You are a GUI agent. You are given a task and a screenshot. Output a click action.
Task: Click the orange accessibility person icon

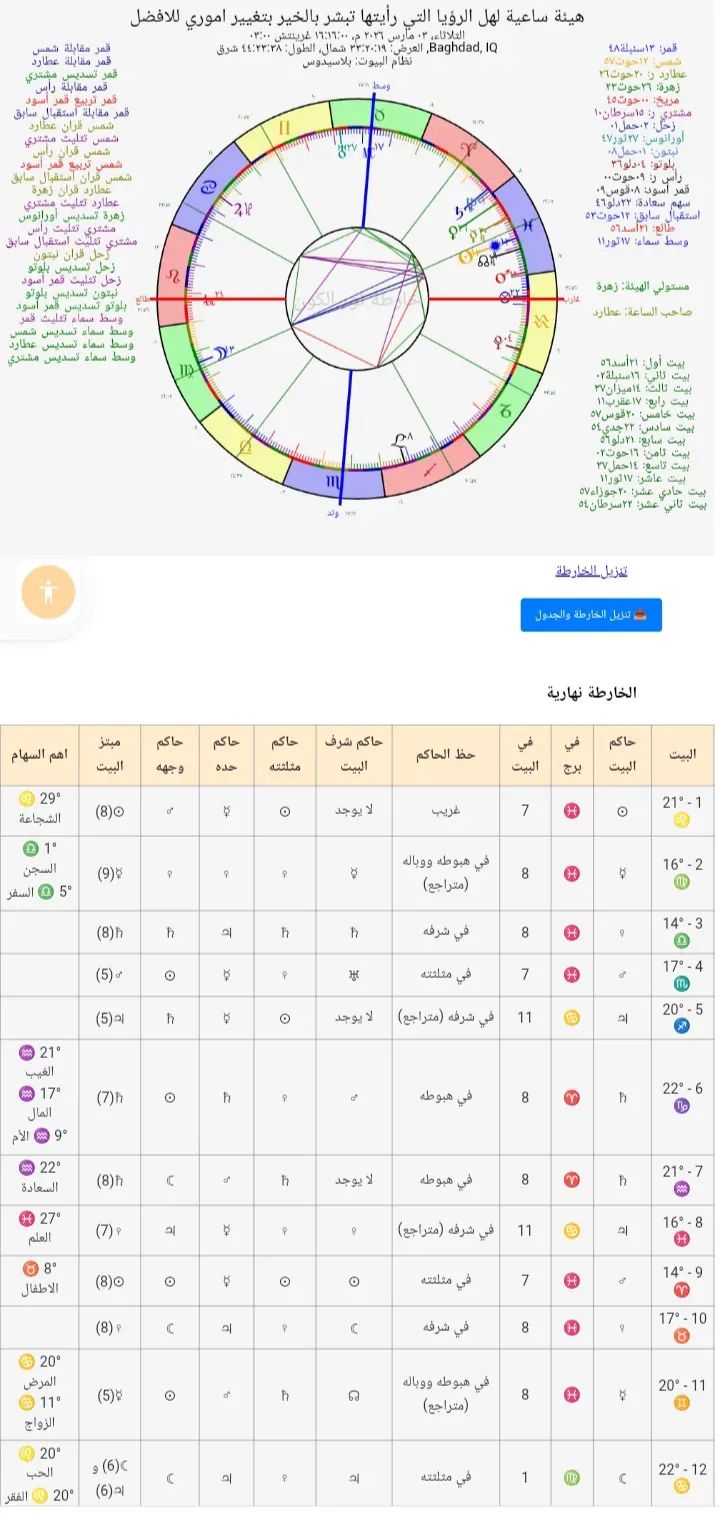click(x=48, y=593)
